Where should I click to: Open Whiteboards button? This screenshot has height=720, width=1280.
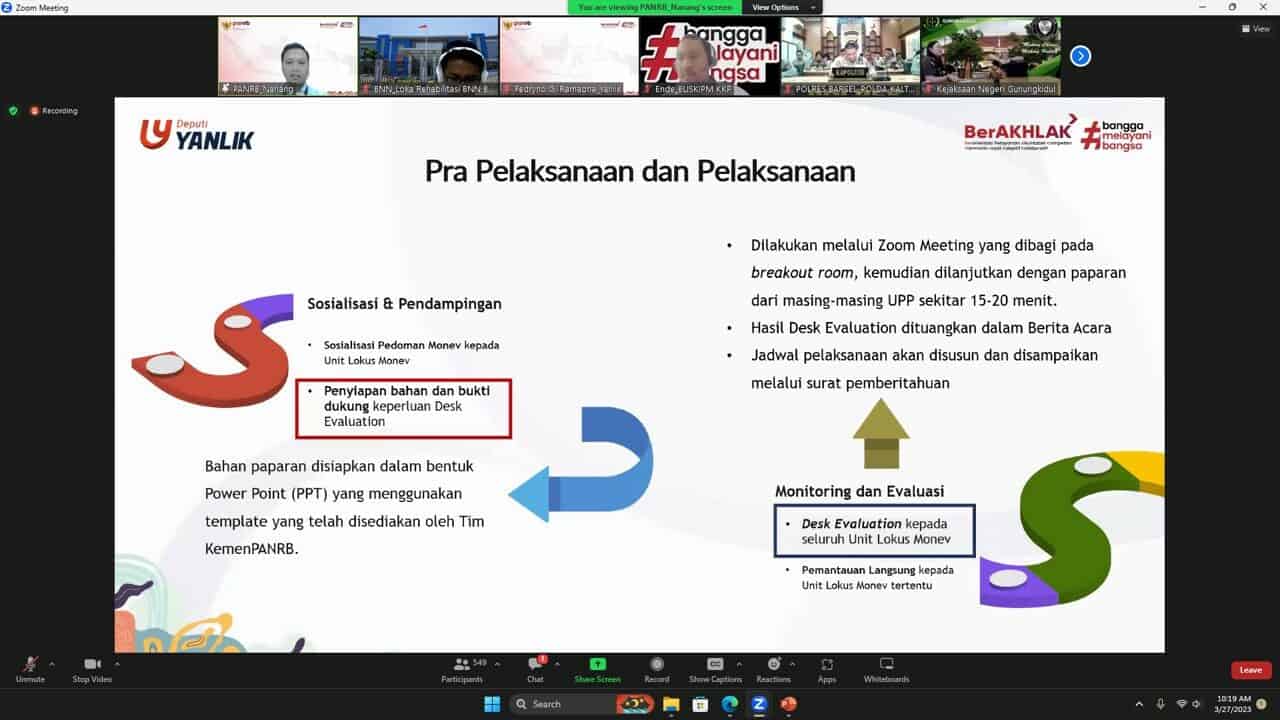click(x=886, y=669)
